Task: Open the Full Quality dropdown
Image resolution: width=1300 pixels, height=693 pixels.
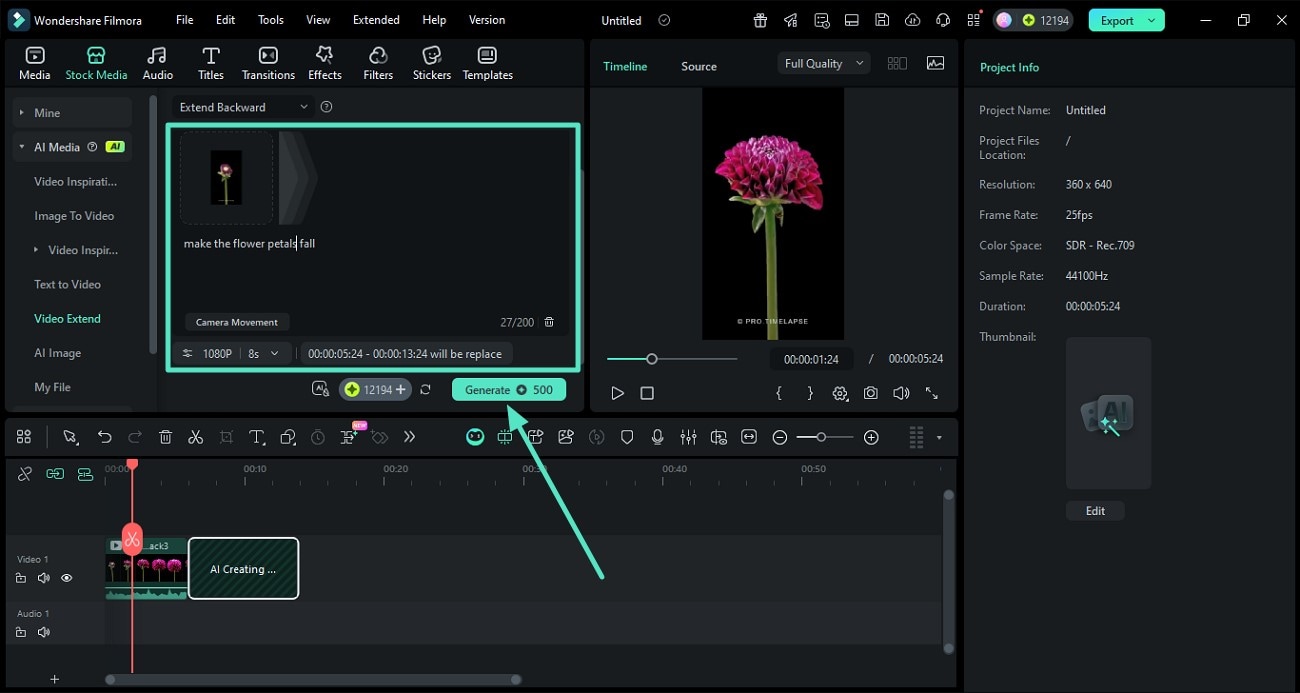Action: tap(823, 62)
